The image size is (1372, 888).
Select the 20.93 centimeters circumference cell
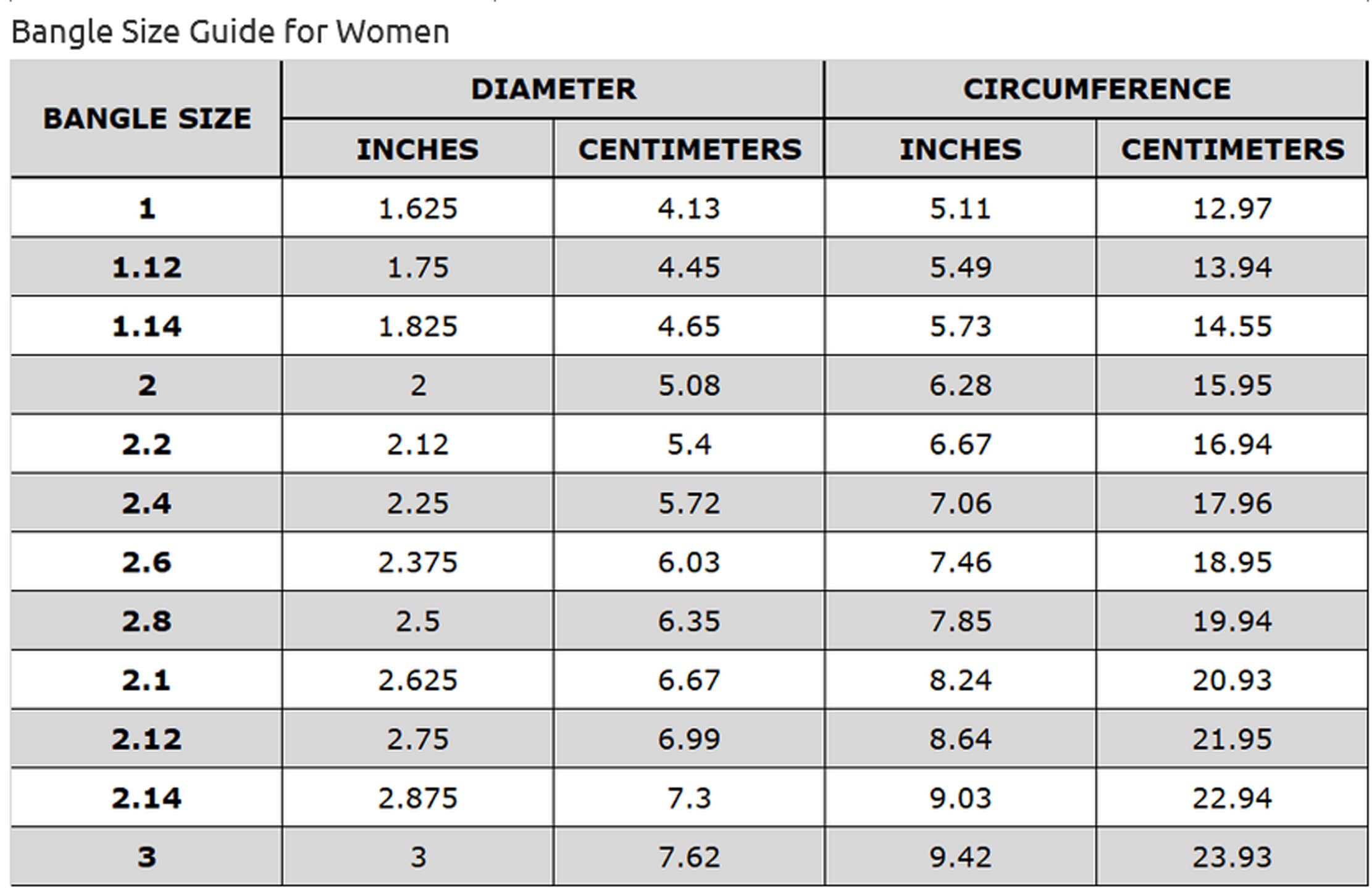[x=1232, y=680]
